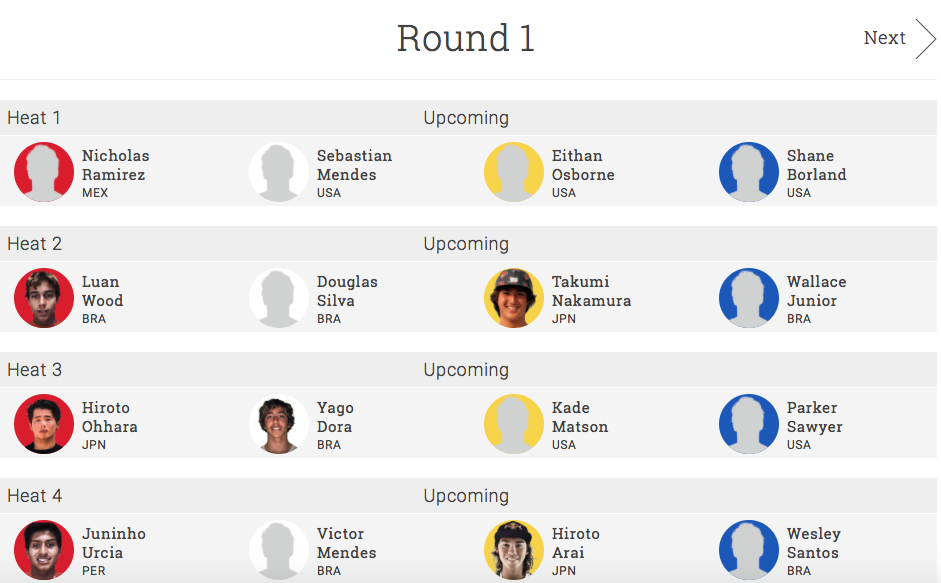The height and width of the screenshot is (583, 941).
Task: Click Eithan Osborne's yellow avatar icon
Action: click(514, 172)
